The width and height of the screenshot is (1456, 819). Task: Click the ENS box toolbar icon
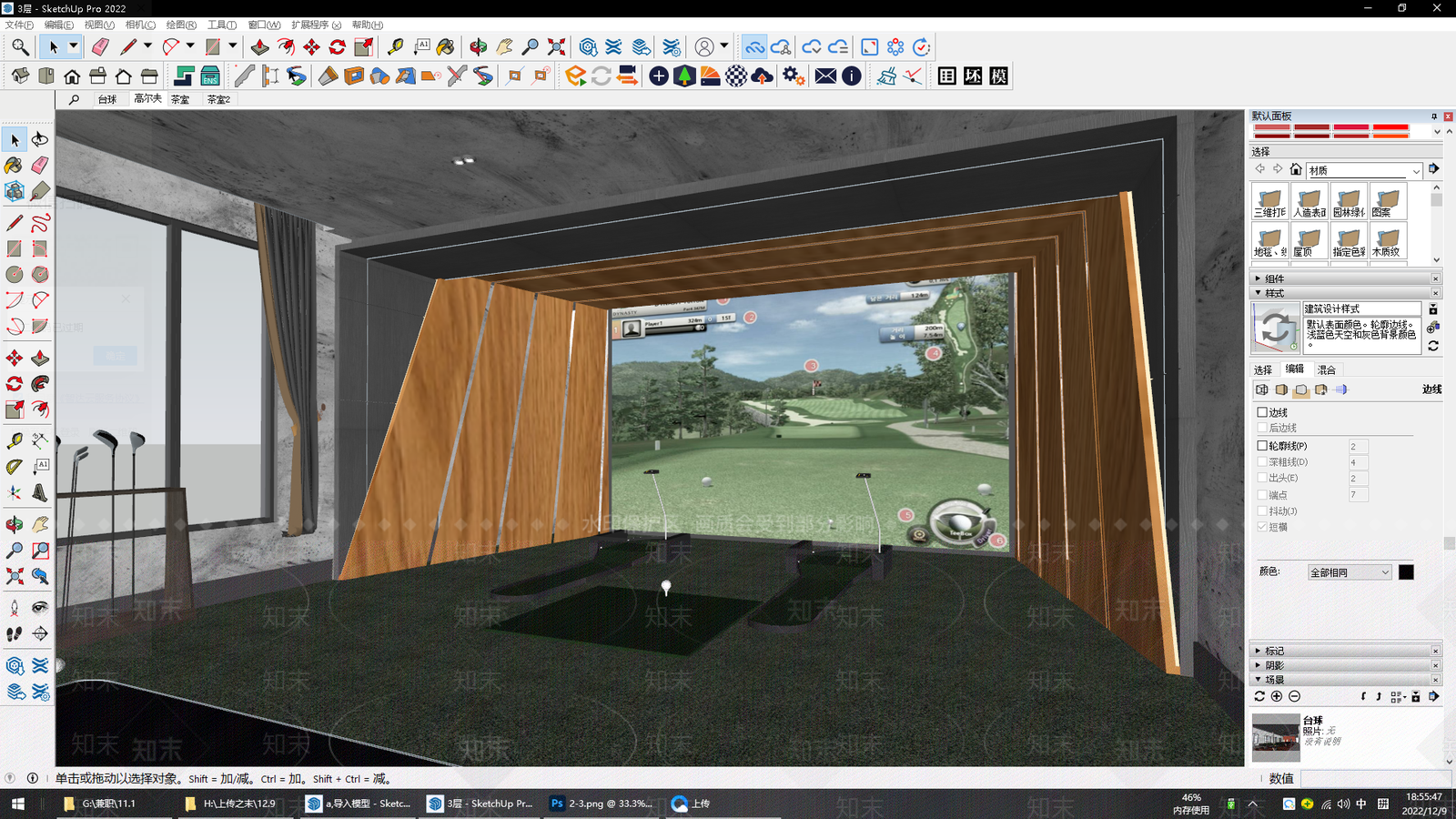point(210,76)
